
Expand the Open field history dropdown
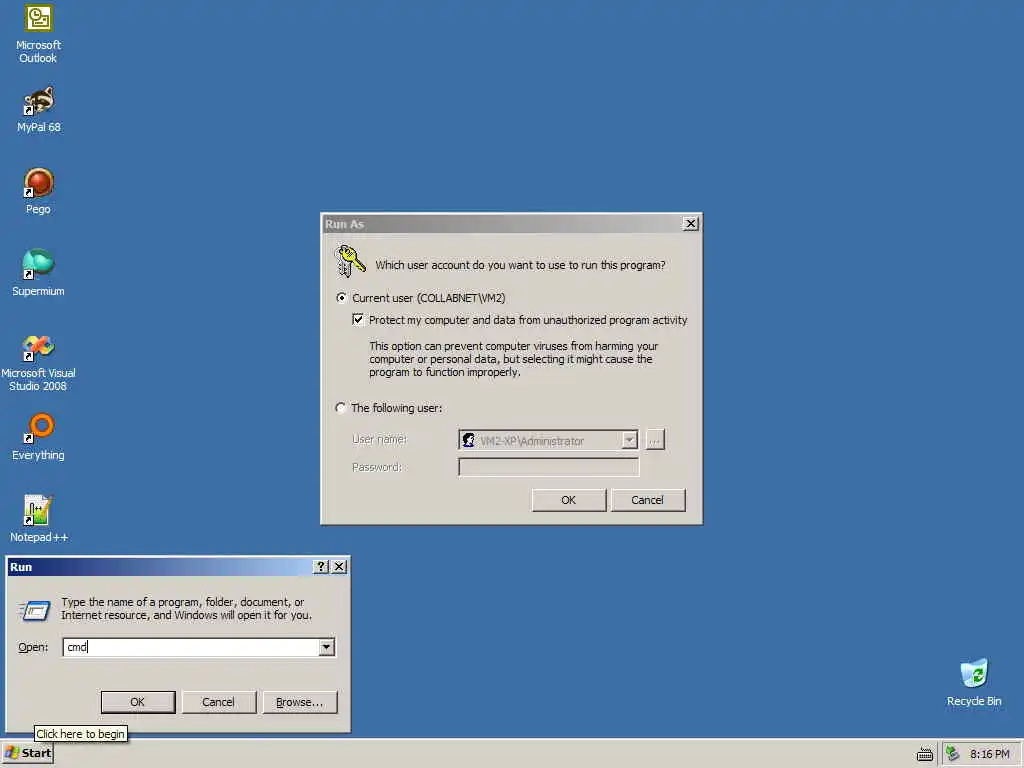point(327,647)
